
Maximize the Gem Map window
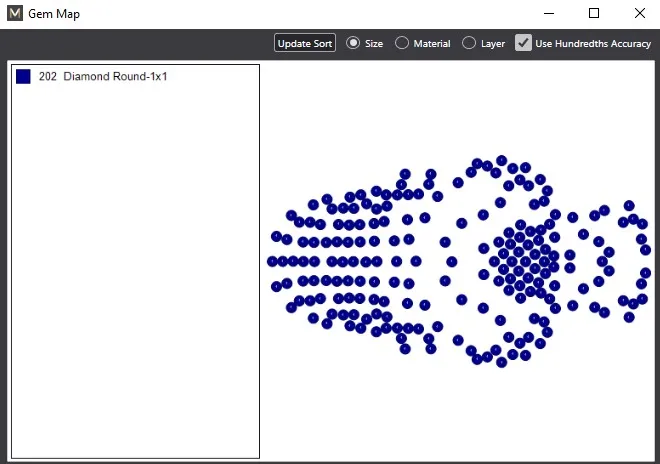594,14
